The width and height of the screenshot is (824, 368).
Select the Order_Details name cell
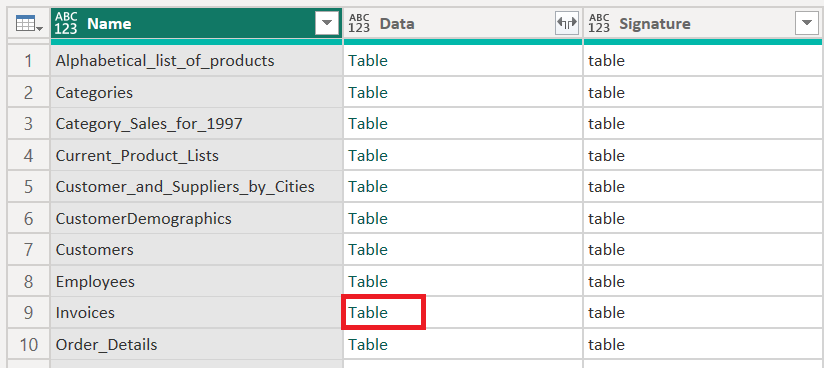197,344
